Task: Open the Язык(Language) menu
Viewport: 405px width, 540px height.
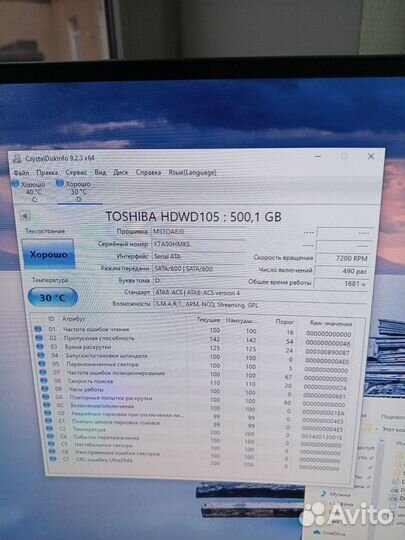Action: click(x=192, y=172)
